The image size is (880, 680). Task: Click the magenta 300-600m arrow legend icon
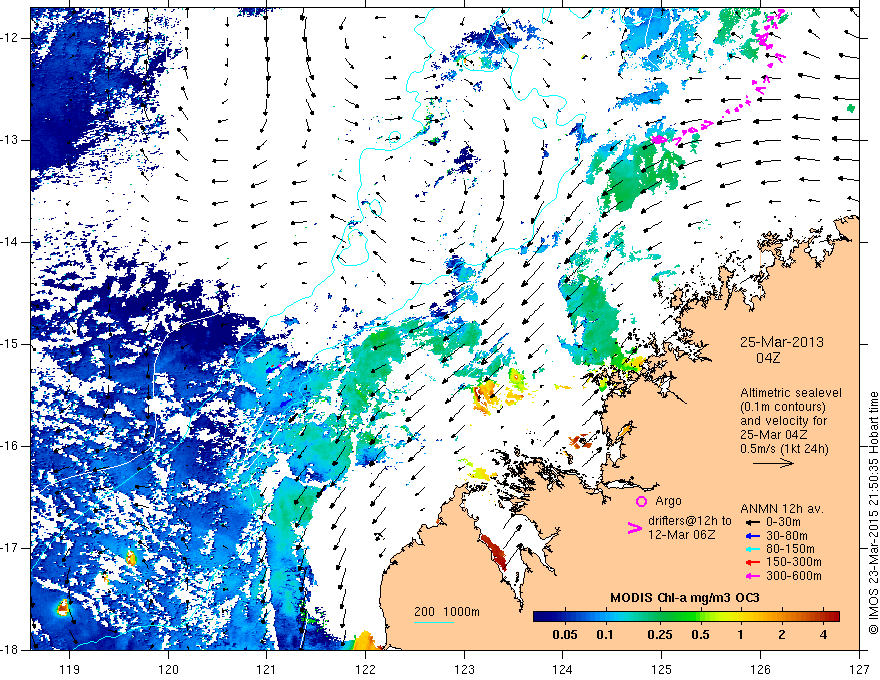coord(753,576)
